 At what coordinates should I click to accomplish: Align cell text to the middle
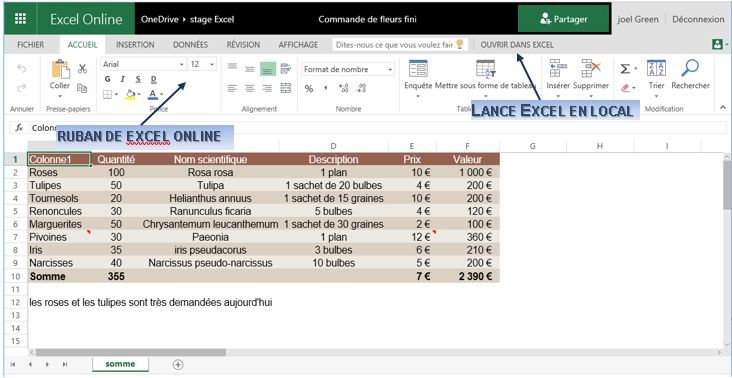(250, 69)
